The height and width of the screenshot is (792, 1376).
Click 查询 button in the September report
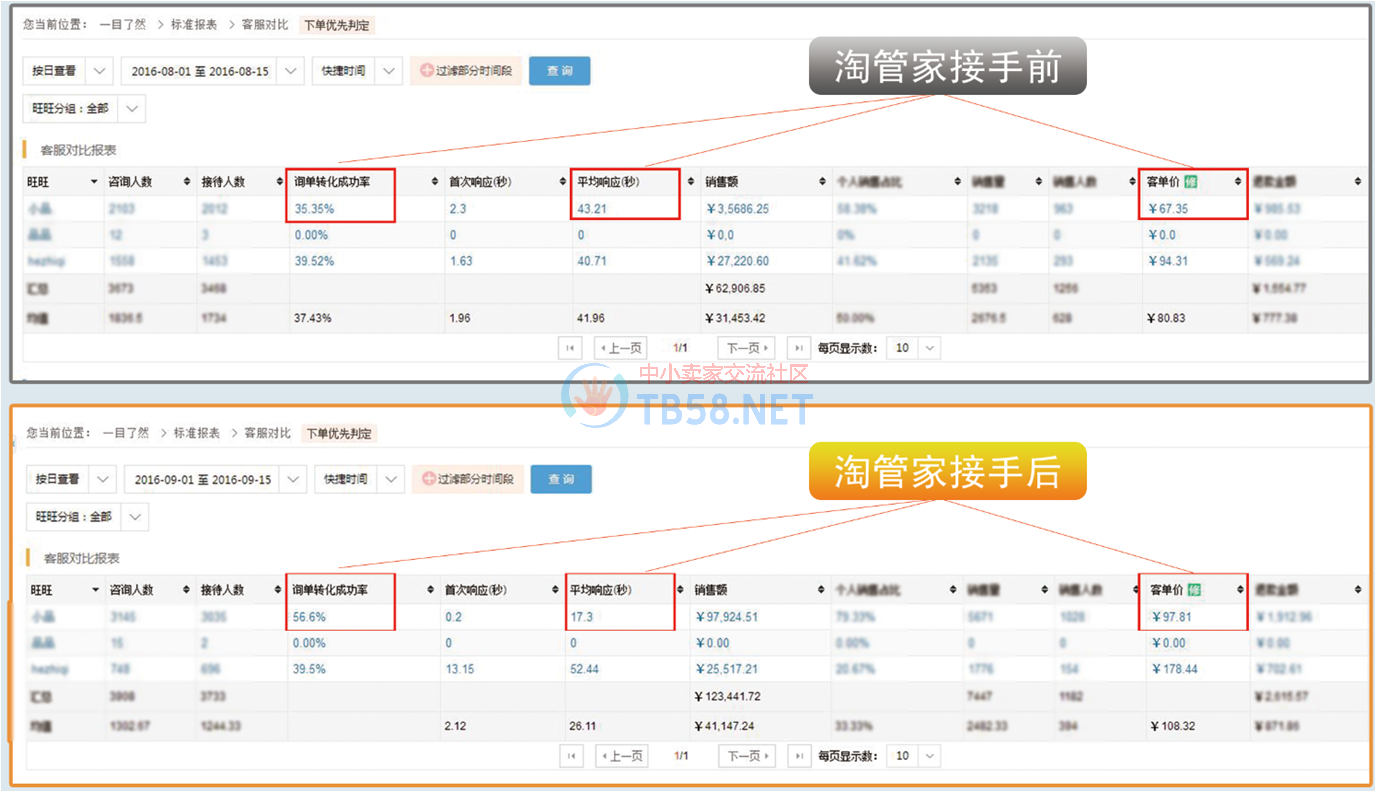click(x=561, y=479)
